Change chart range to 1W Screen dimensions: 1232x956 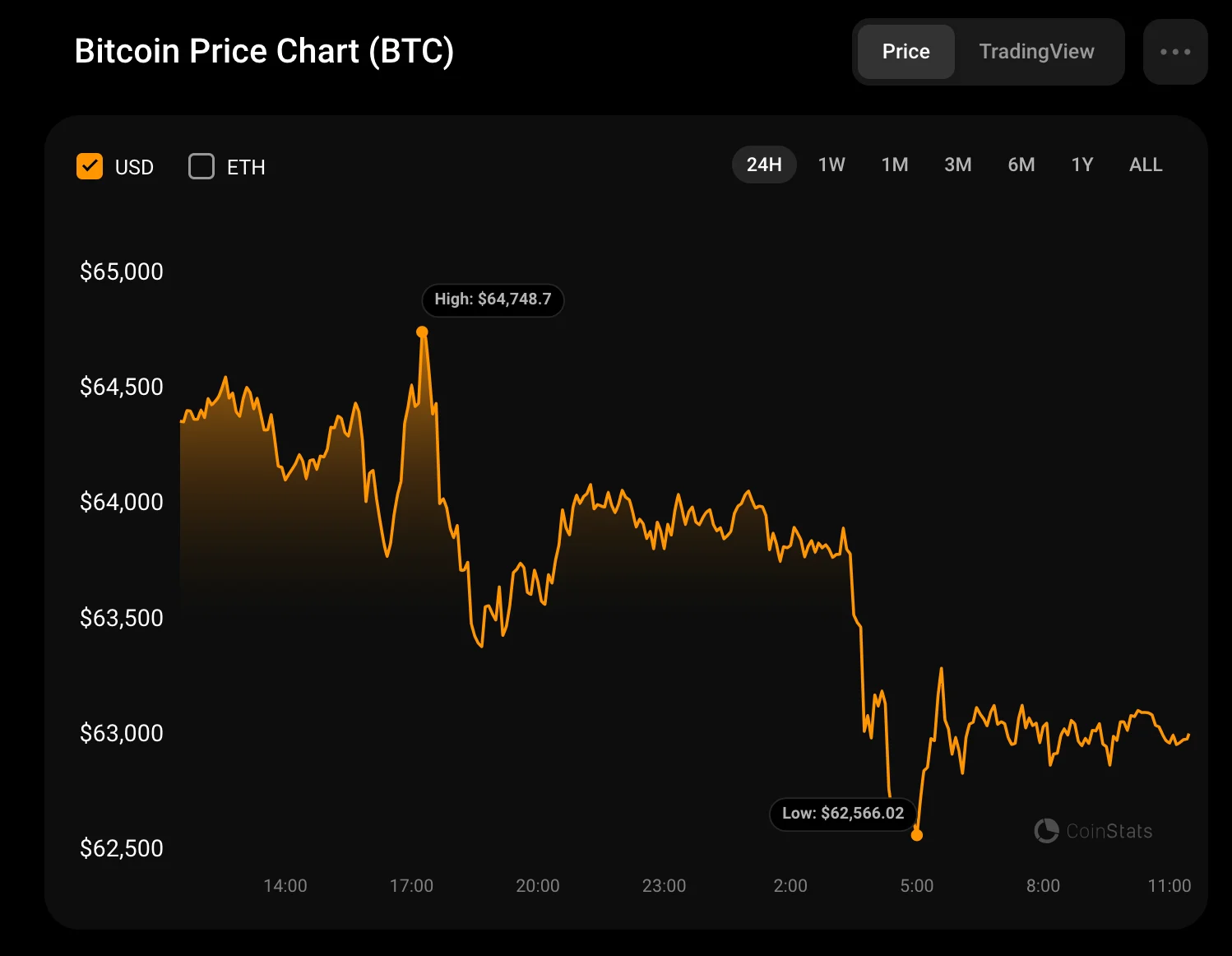(831, 165)
